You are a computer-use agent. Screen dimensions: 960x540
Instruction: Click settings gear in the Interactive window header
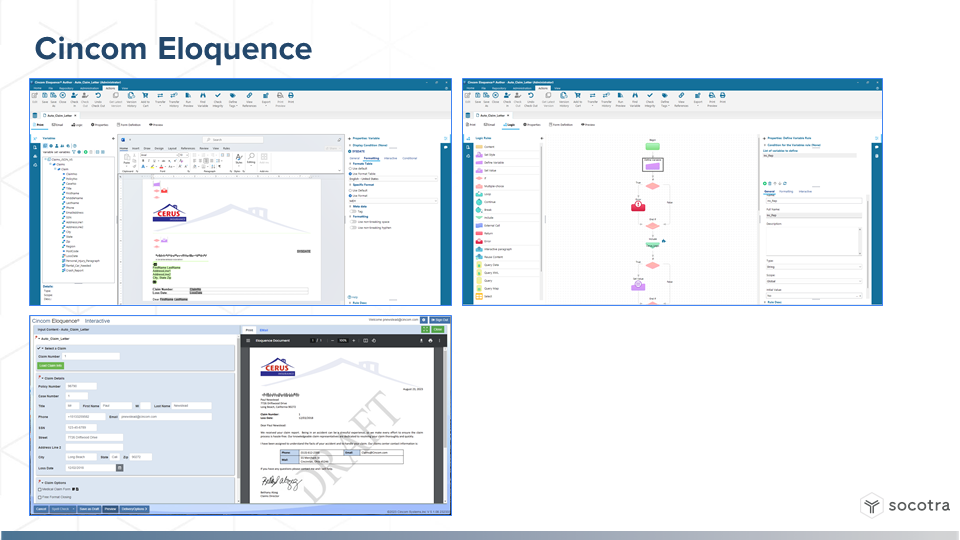click(424, 320)
